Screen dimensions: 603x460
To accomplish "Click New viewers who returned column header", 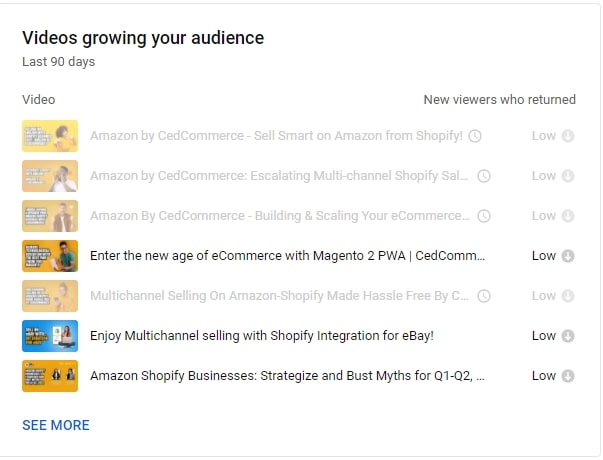I will pyautogui.click(x=500, y=100).
